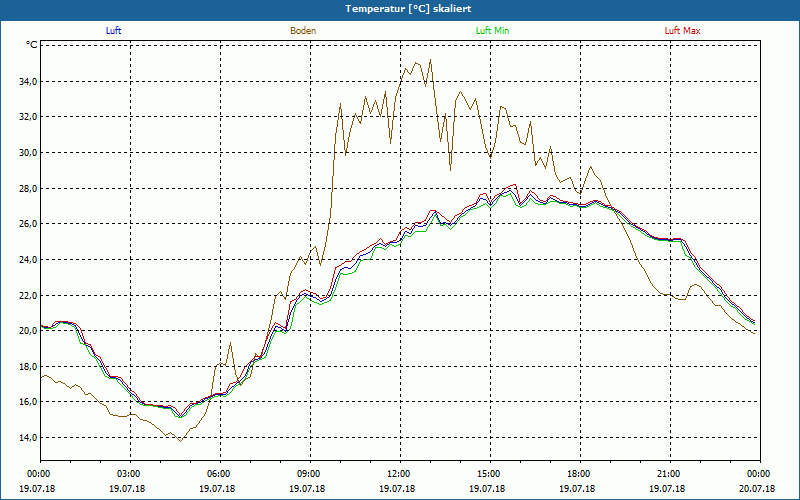Click the '22,0' y-axis value

pos(28,295)
